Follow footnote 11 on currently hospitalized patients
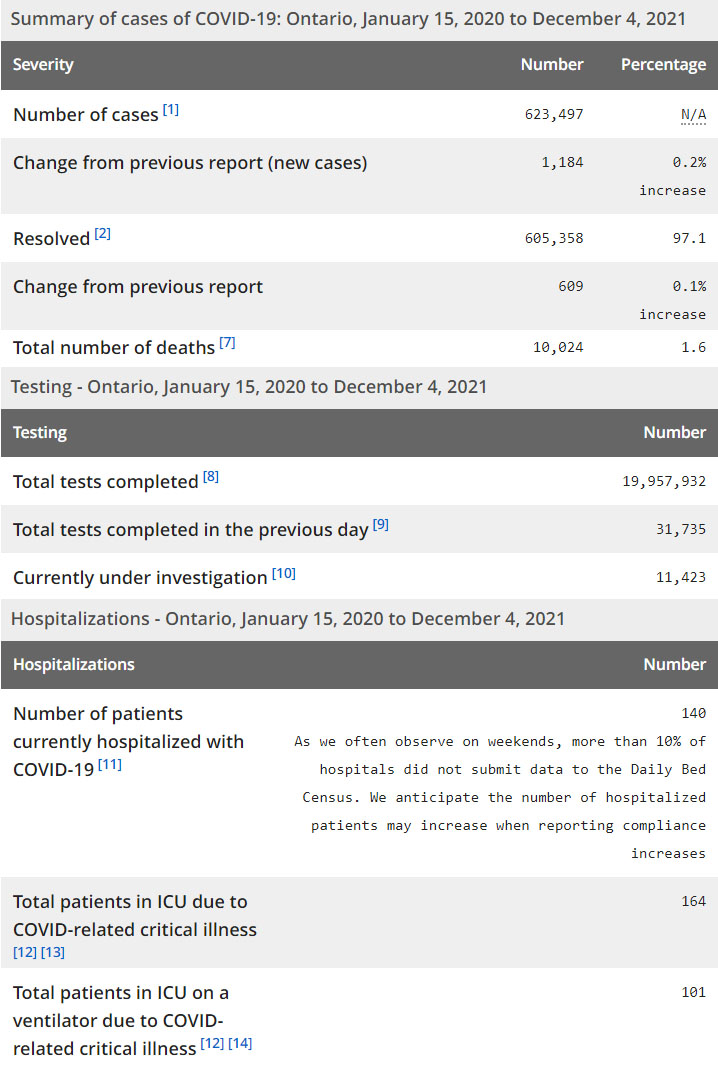Image resolution: width=718 pixels, height=1066 pixels. 109,765
